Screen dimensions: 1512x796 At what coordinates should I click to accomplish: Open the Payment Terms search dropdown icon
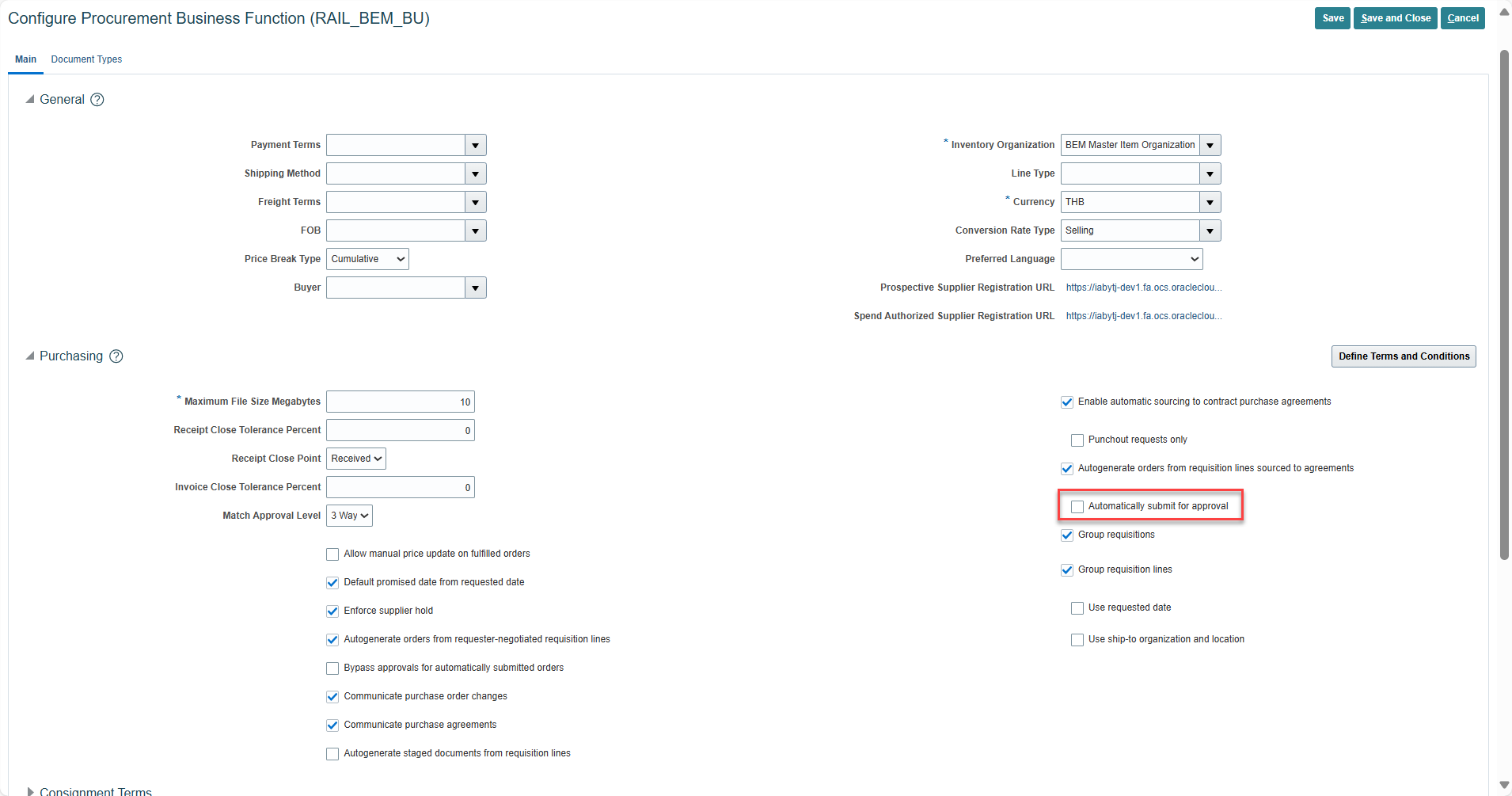pos(475,145)
